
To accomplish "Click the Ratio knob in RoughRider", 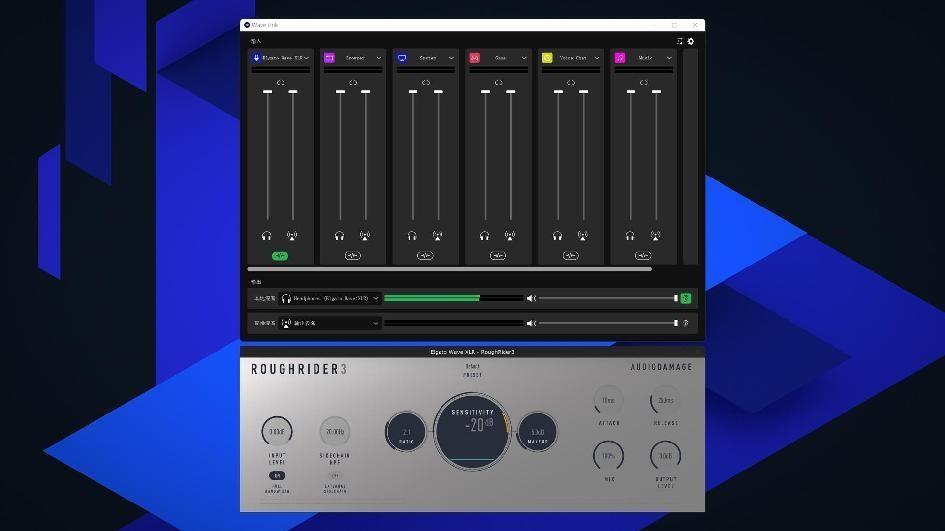I will pos(406,432).
